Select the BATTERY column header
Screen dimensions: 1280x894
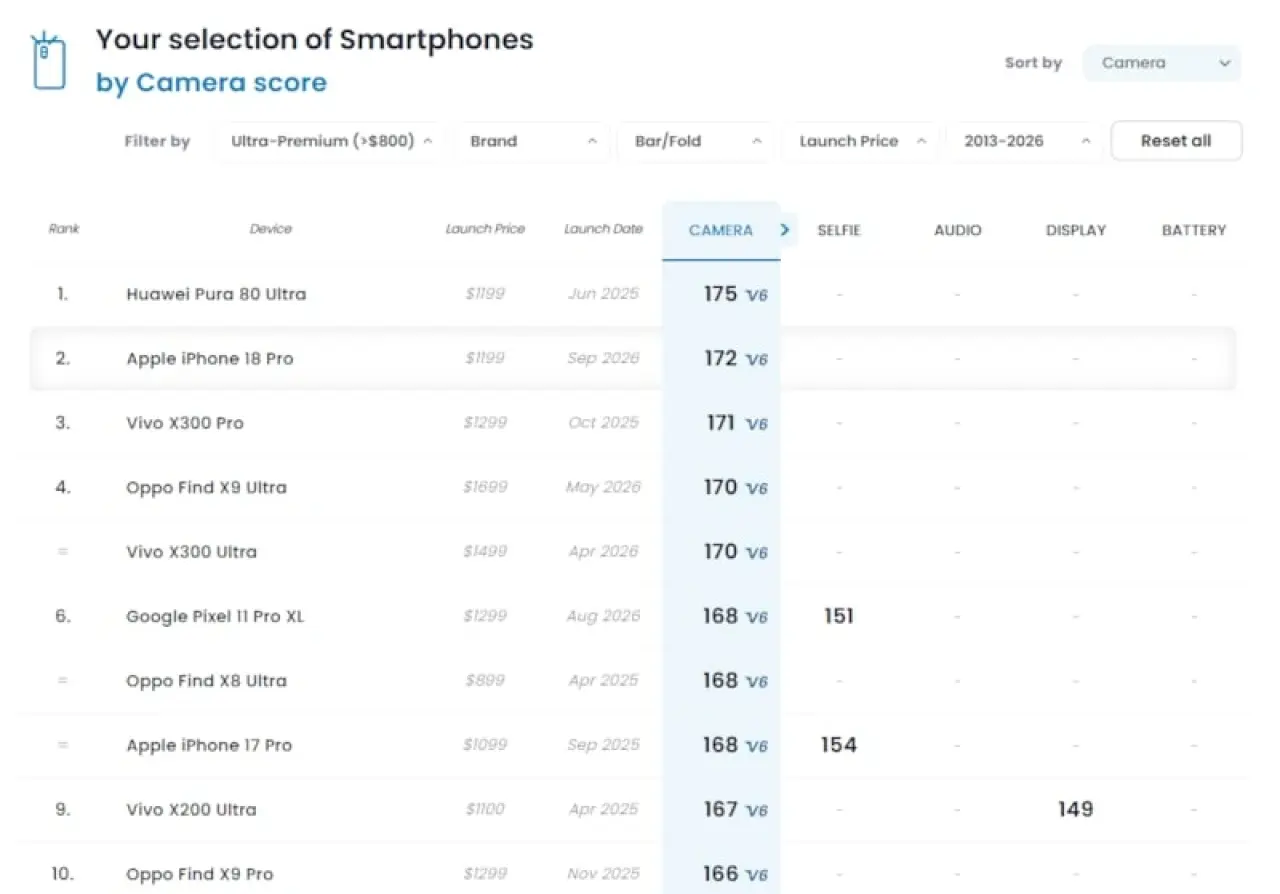(1193, 230)
